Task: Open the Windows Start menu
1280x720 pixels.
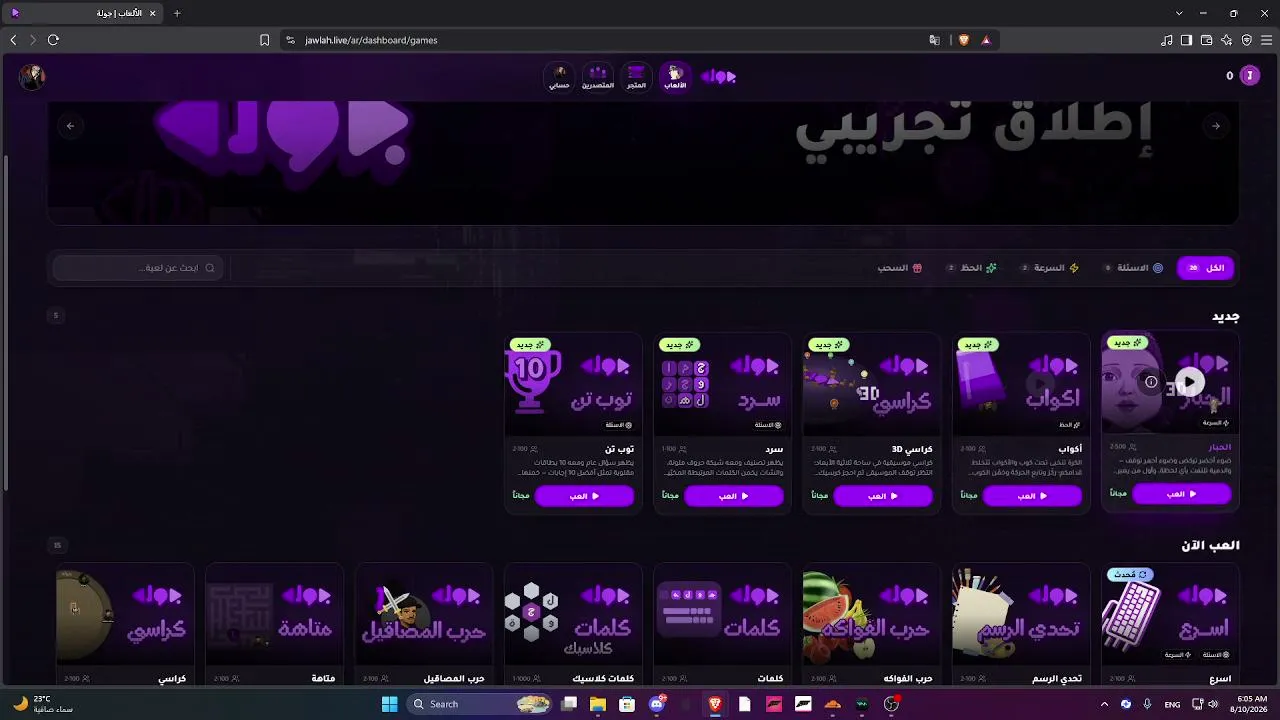Action: click(389, 704)
